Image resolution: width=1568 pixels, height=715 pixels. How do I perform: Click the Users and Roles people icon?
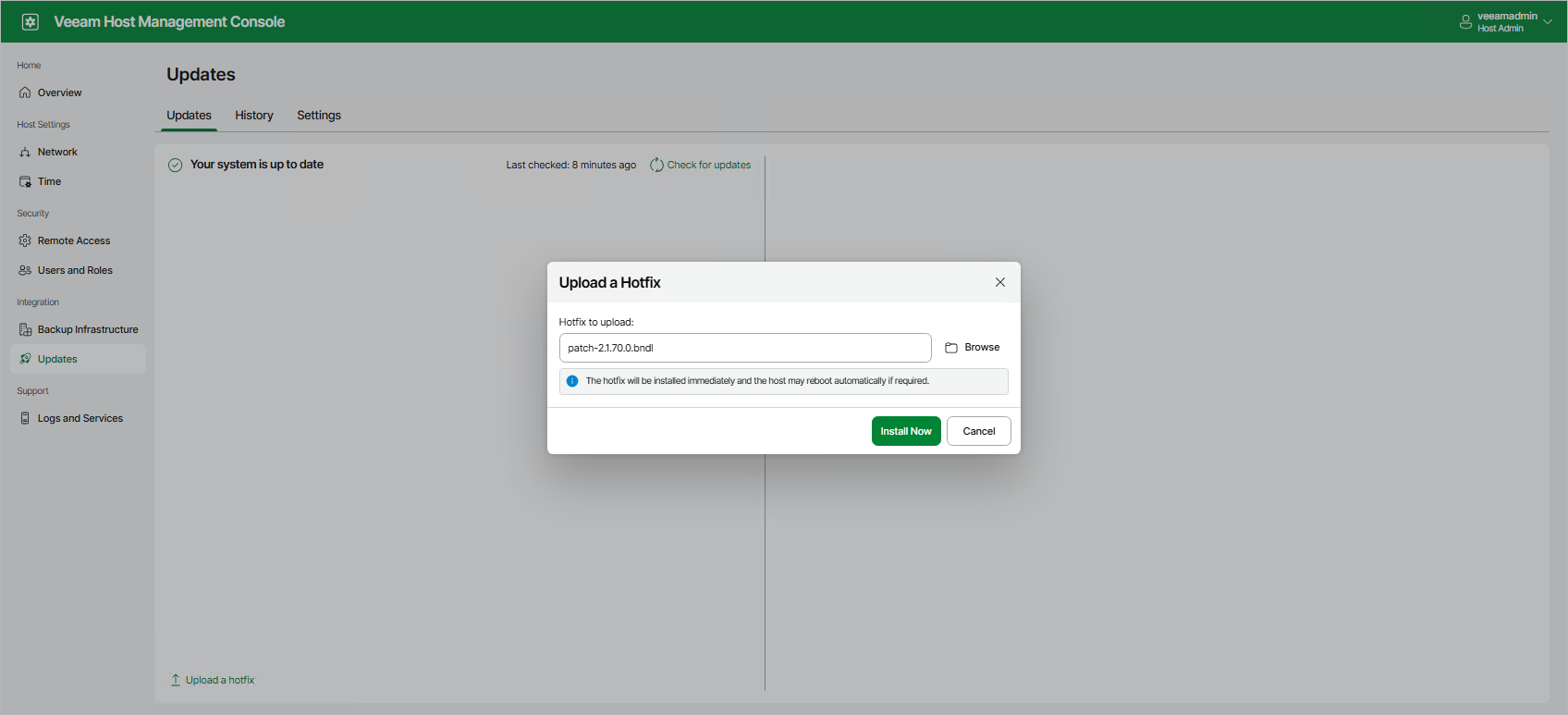tap(25, 270)
